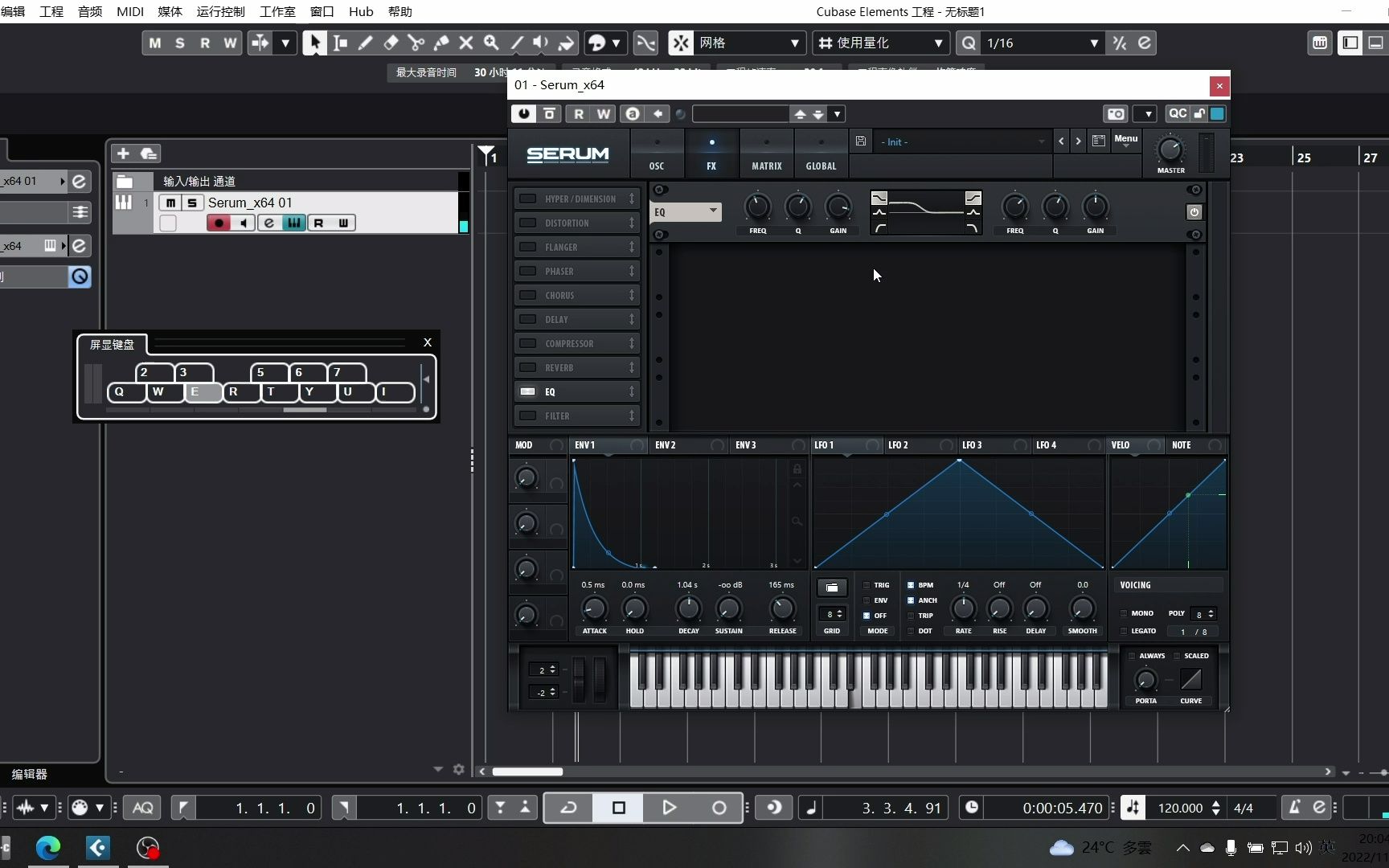1389x868 pixels.
Task: Mute the Serum_x64 01 track
Action: tap(170, 203)
